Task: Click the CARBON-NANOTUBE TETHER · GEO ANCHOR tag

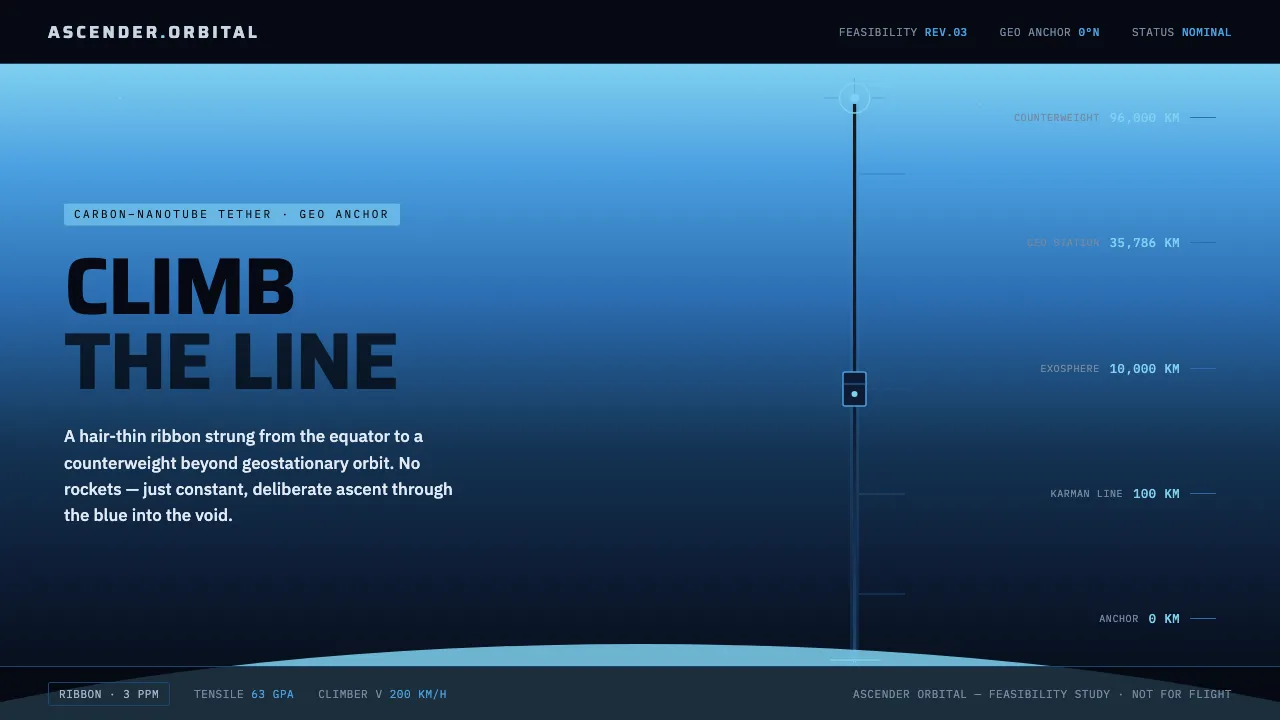Action: tap(232, 215)
